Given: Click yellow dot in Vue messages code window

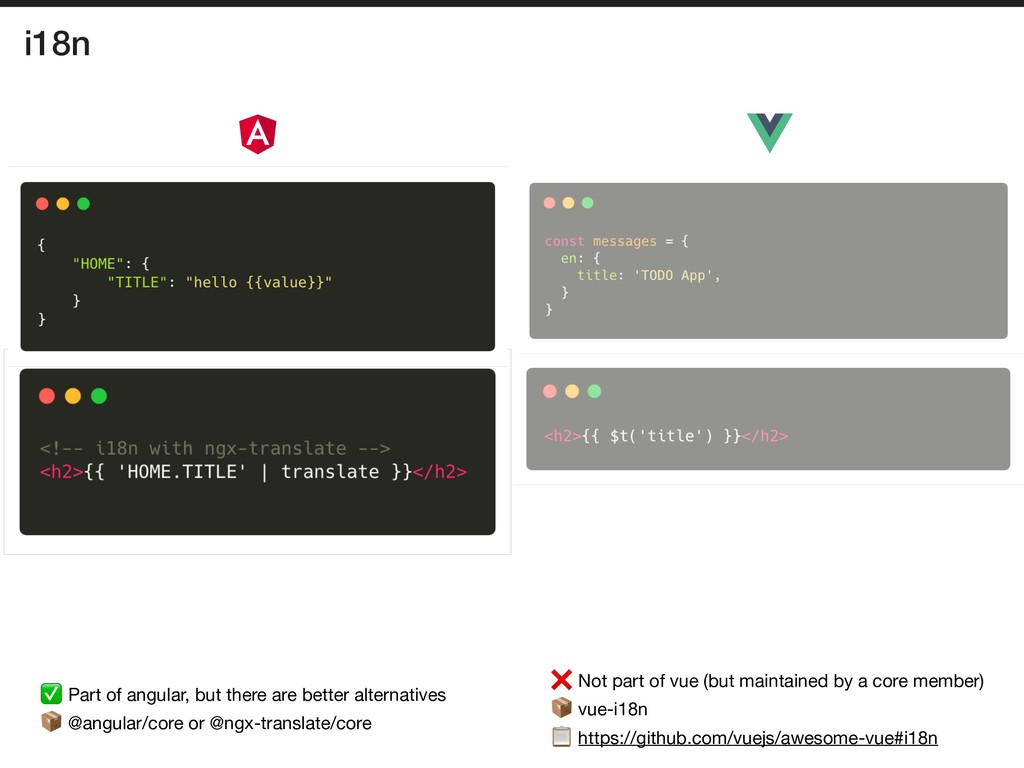Looking at the screenshot, I should pyautogui.click(x=569, y=203).
